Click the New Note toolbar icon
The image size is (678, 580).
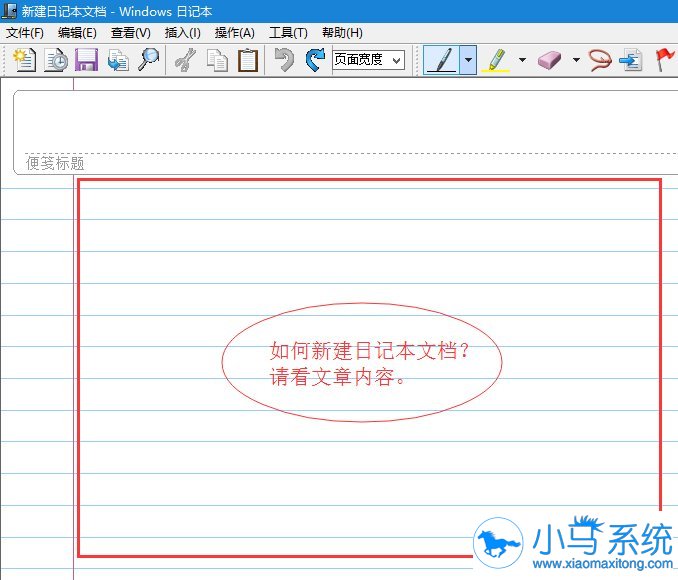coord(24,60)
